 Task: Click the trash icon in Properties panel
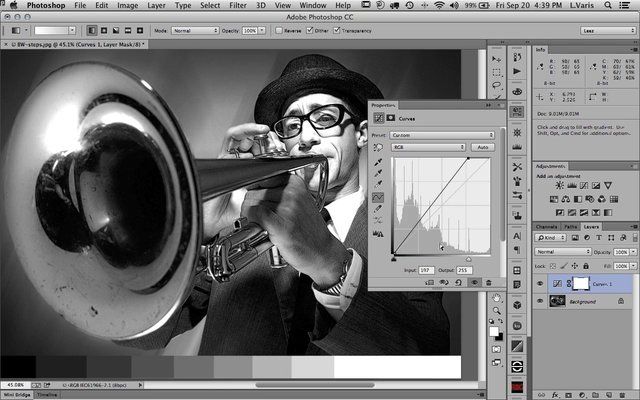point(489,283)
